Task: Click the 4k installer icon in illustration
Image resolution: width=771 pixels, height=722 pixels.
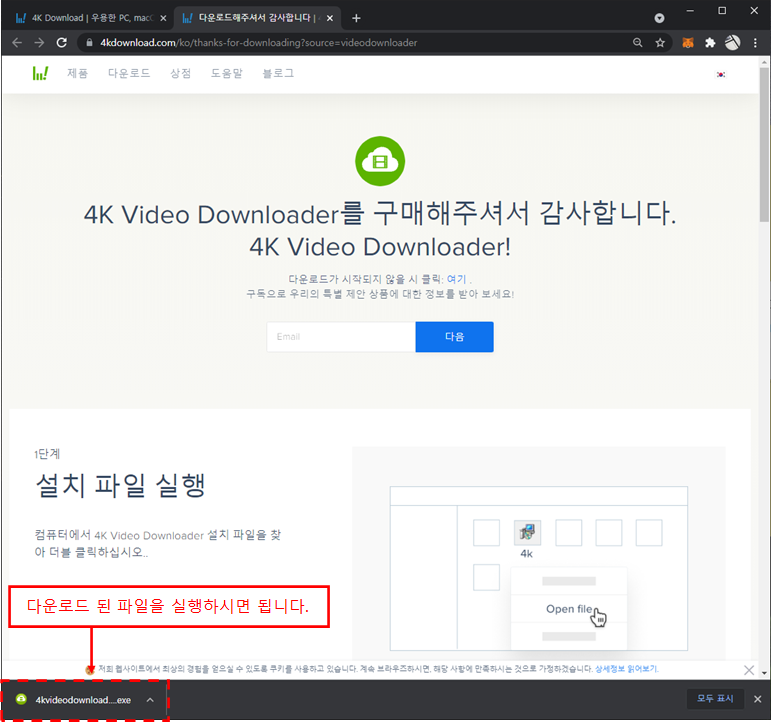Action: click(x=527, y=533)
